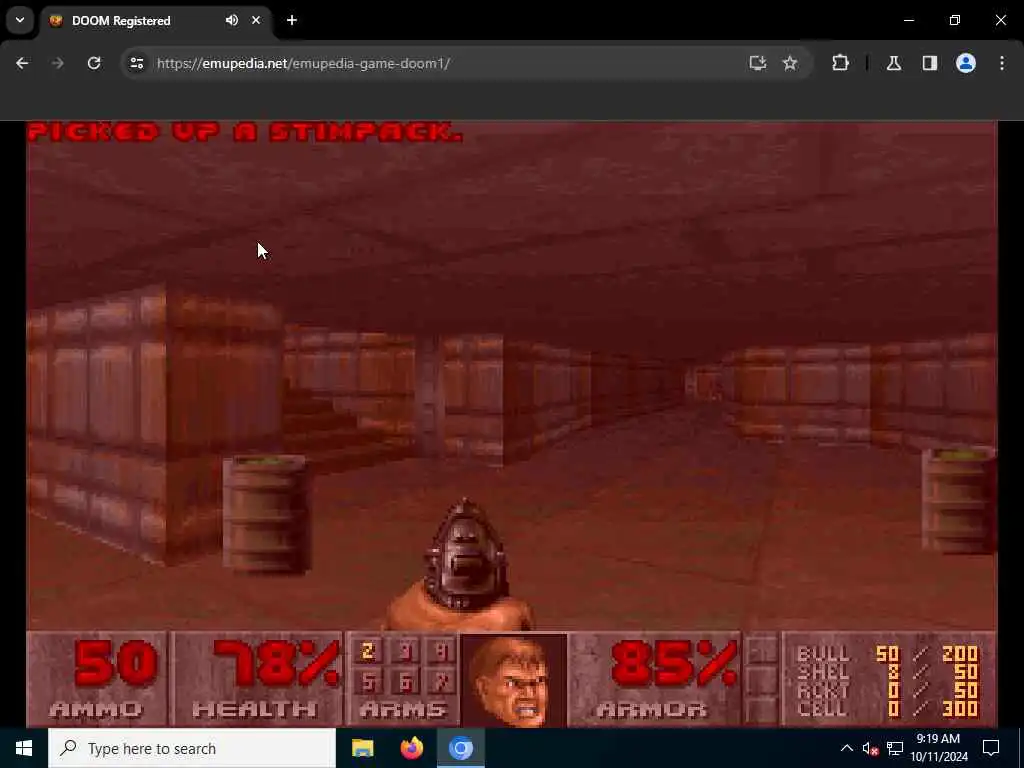Launch Firefox from the taskbar
The height and width of the screenshot is (768, 1024).
click(x=411, y=748)
